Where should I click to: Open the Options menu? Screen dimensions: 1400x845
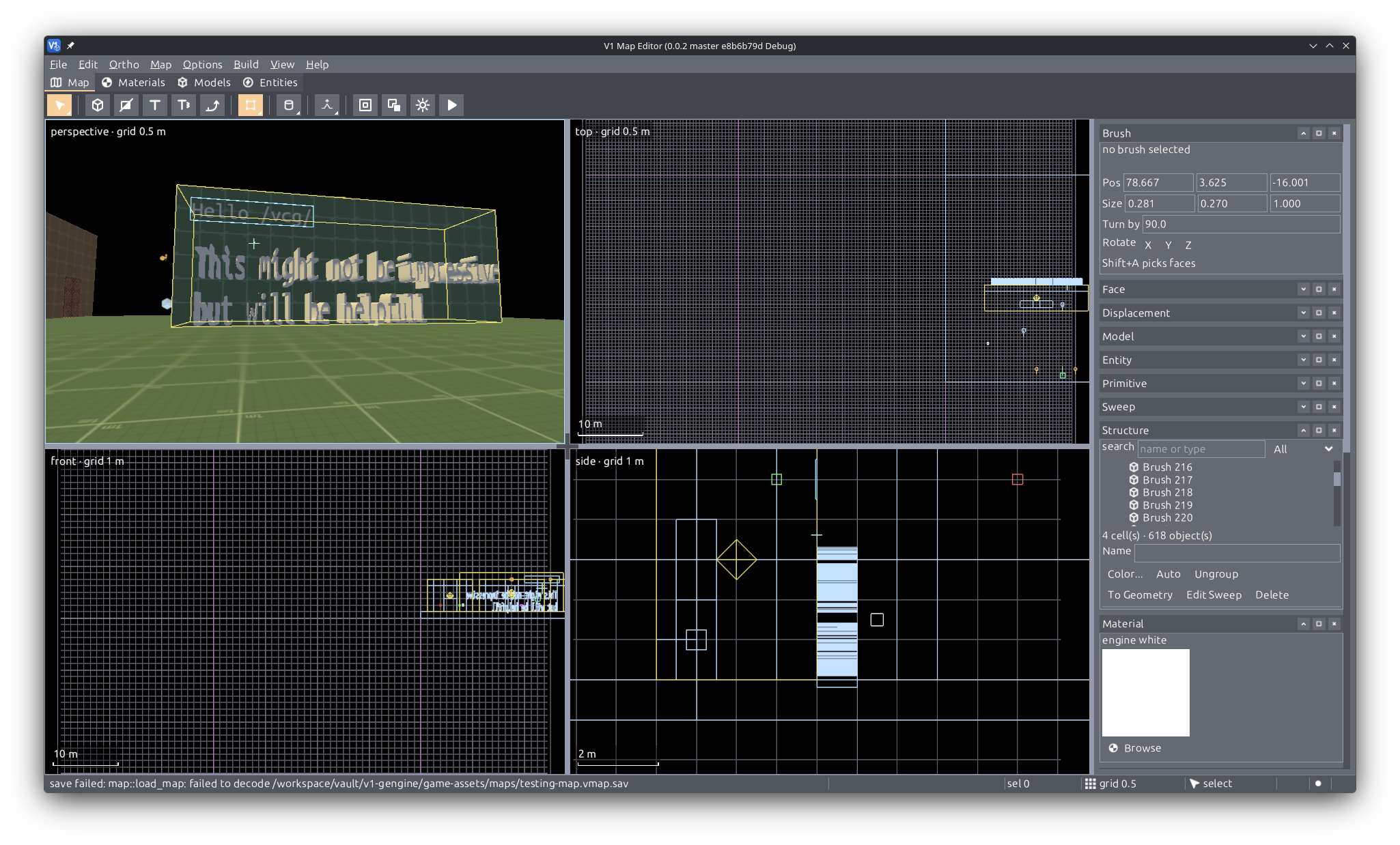click(x=202, y=64)
